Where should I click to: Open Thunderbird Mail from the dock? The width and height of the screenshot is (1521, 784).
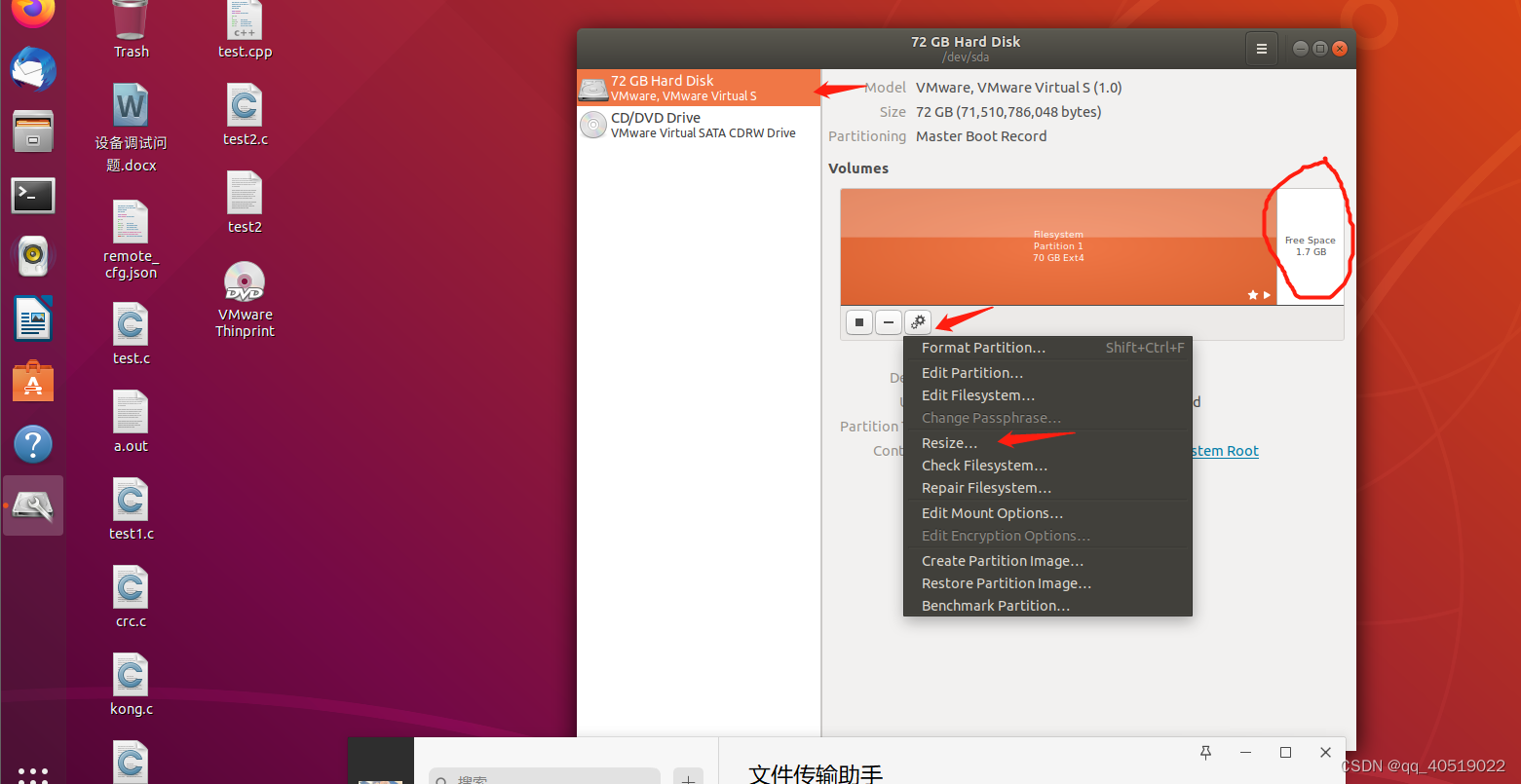pos(33,70)
